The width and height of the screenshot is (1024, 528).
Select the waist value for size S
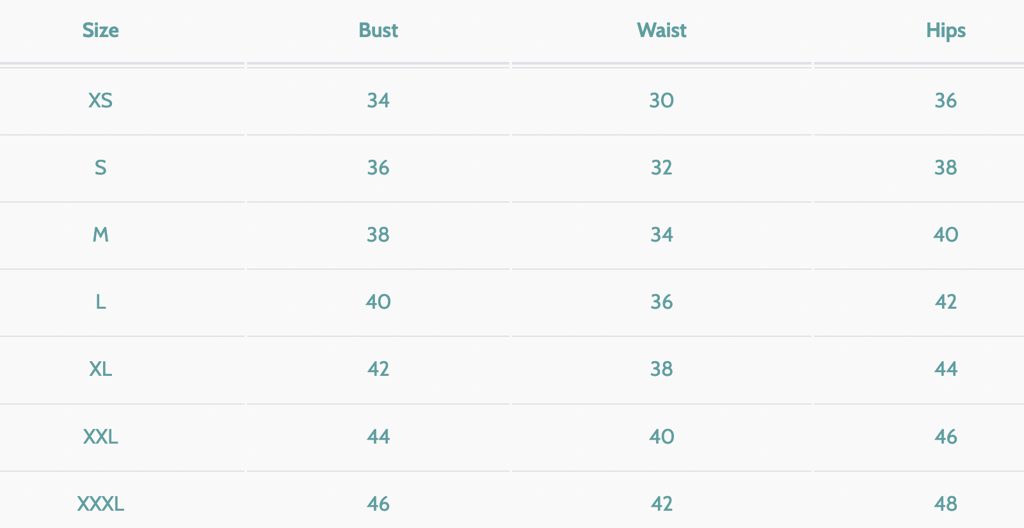661,168
